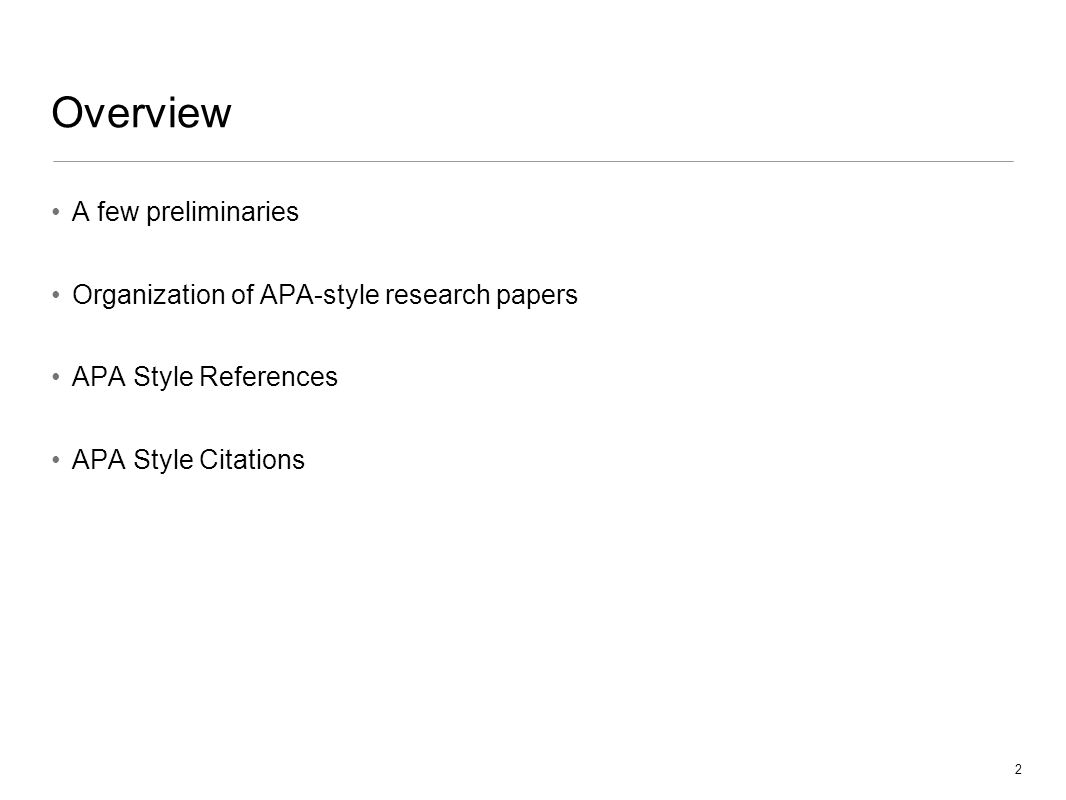Select the 'APA Style Citations' line
Screen dimensions: 1066x800
pyautogui.click(x=188, y=460)
